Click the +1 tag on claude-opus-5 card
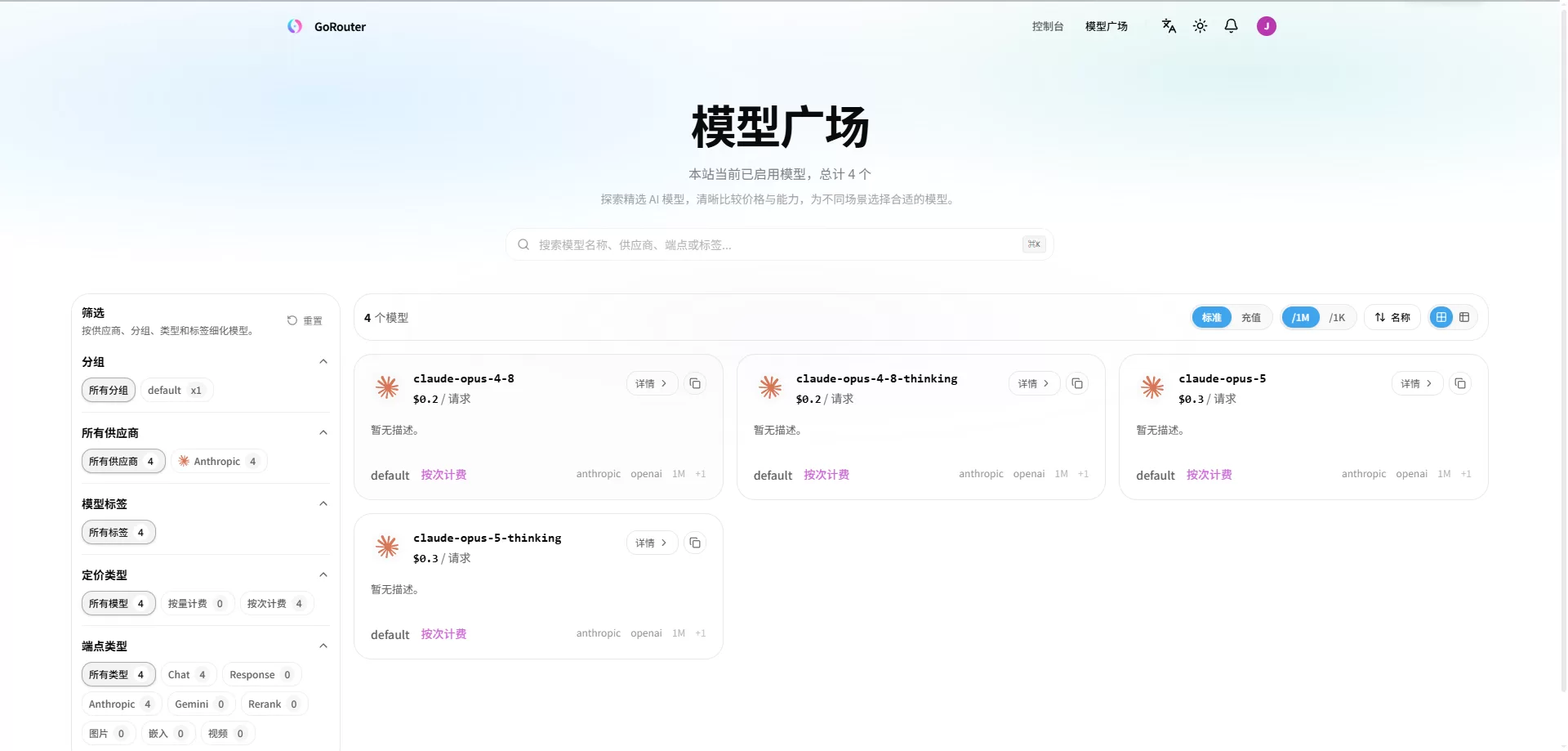1568x751 pixels. pos(1466,474)
